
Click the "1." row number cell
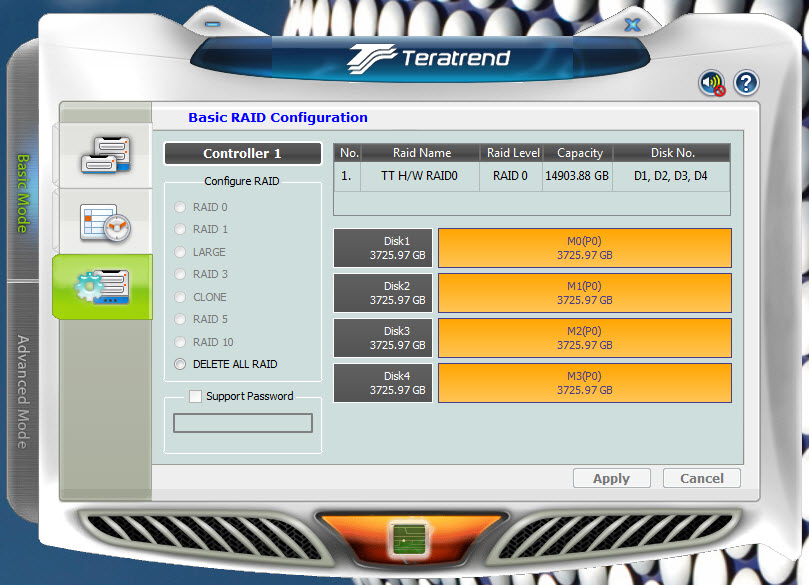pyautogui.click(x=347, y=176)
